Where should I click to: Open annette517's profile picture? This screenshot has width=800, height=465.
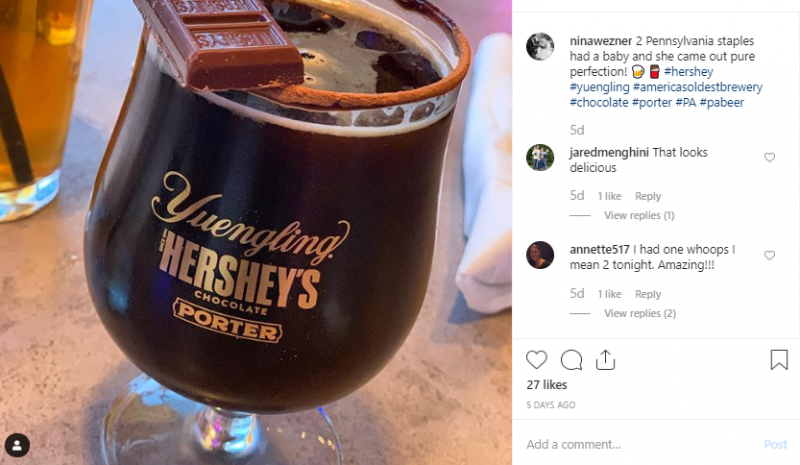pyautogui.click(x=540, y=255)
